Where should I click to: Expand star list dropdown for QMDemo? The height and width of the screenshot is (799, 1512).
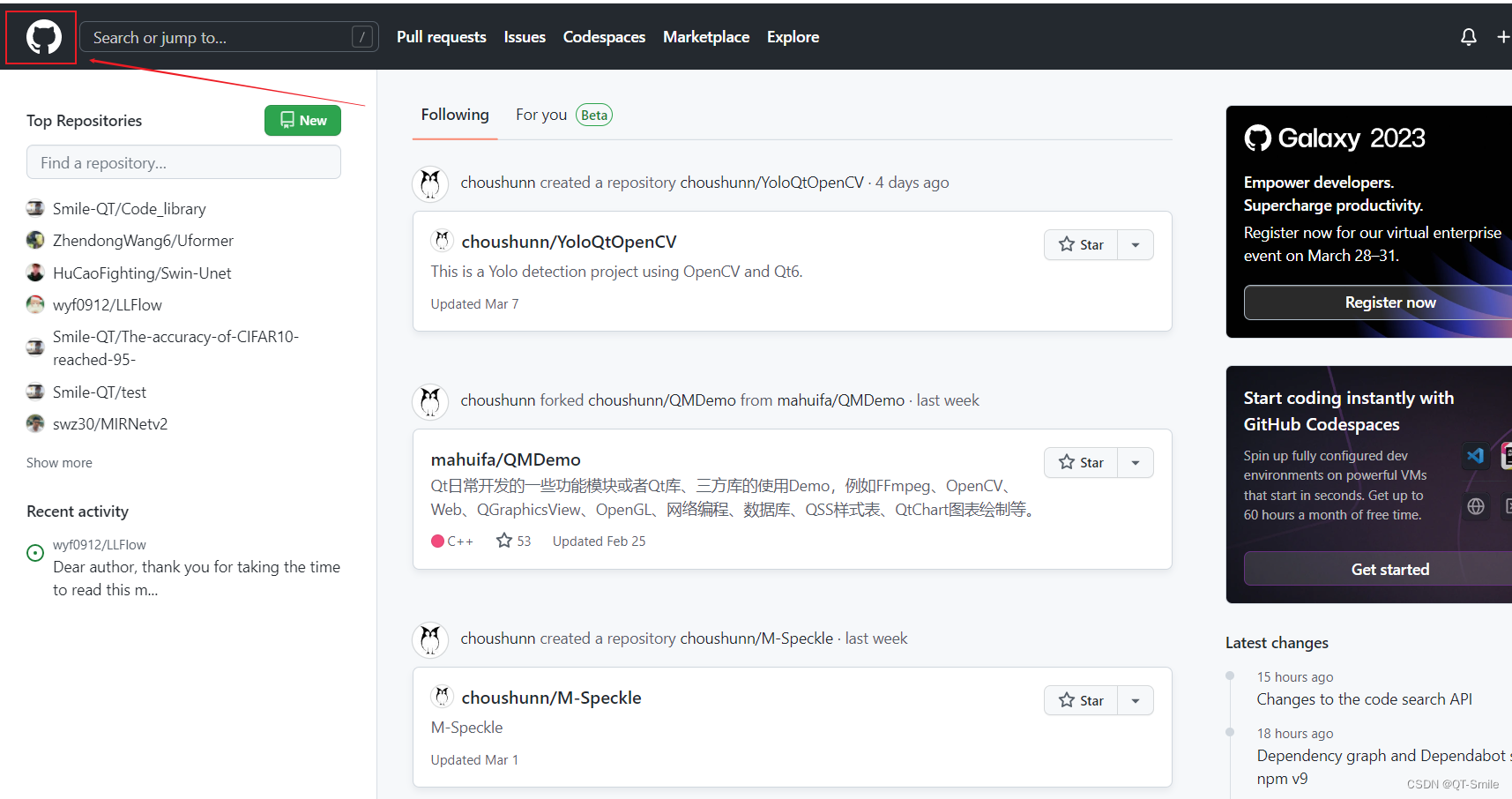click(1136, 462)
